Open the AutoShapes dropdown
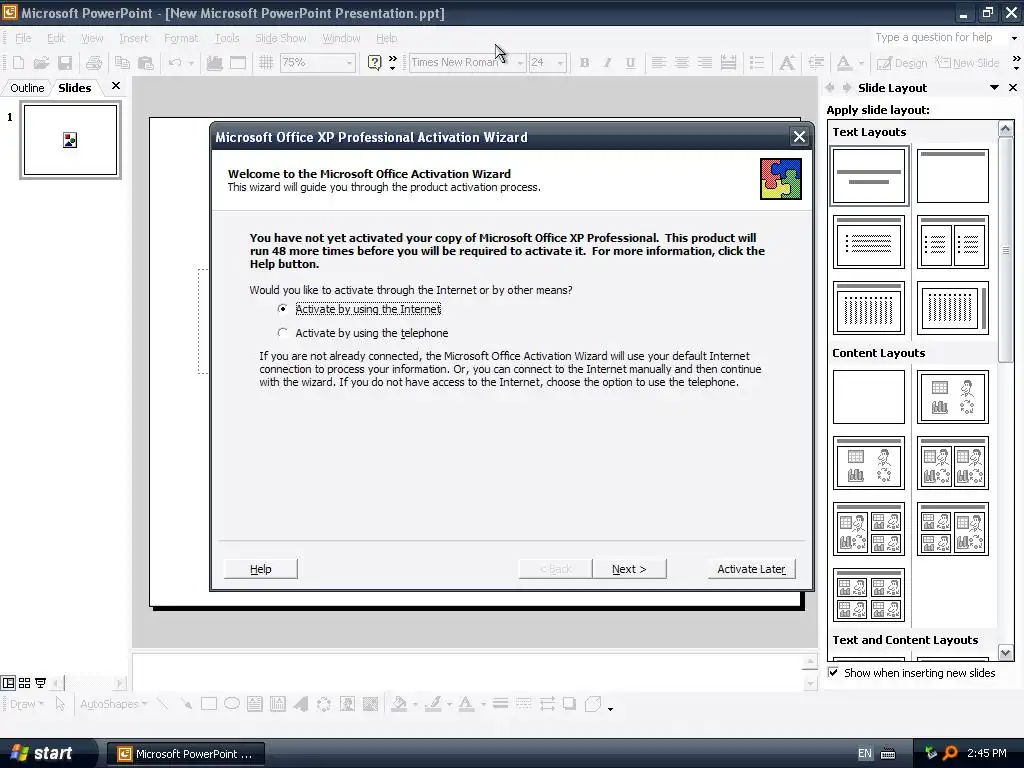The width and height of the screenshot is (1024, 768). pyautogui.click(x=114, y=704)
